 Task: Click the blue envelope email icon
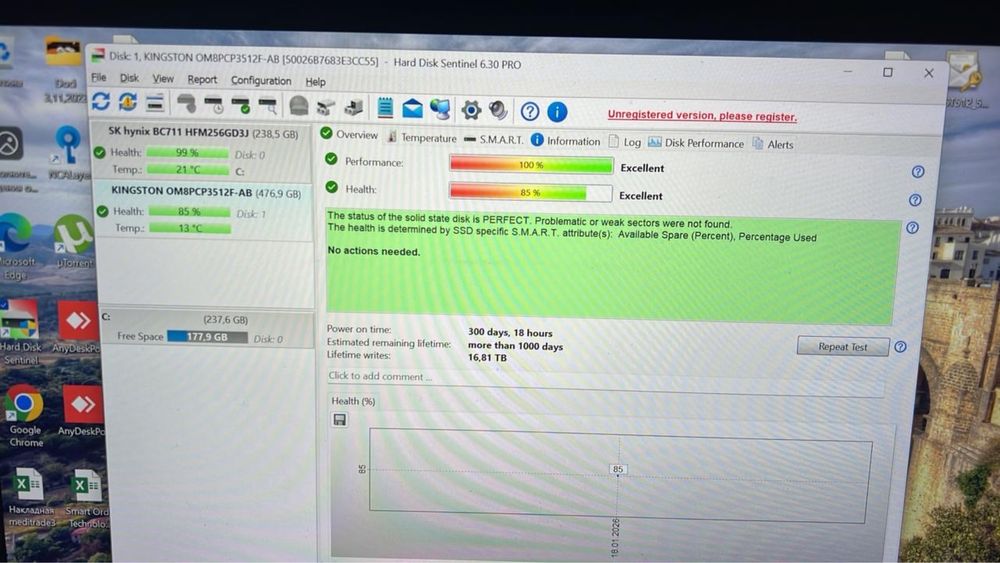coord(412,109)
